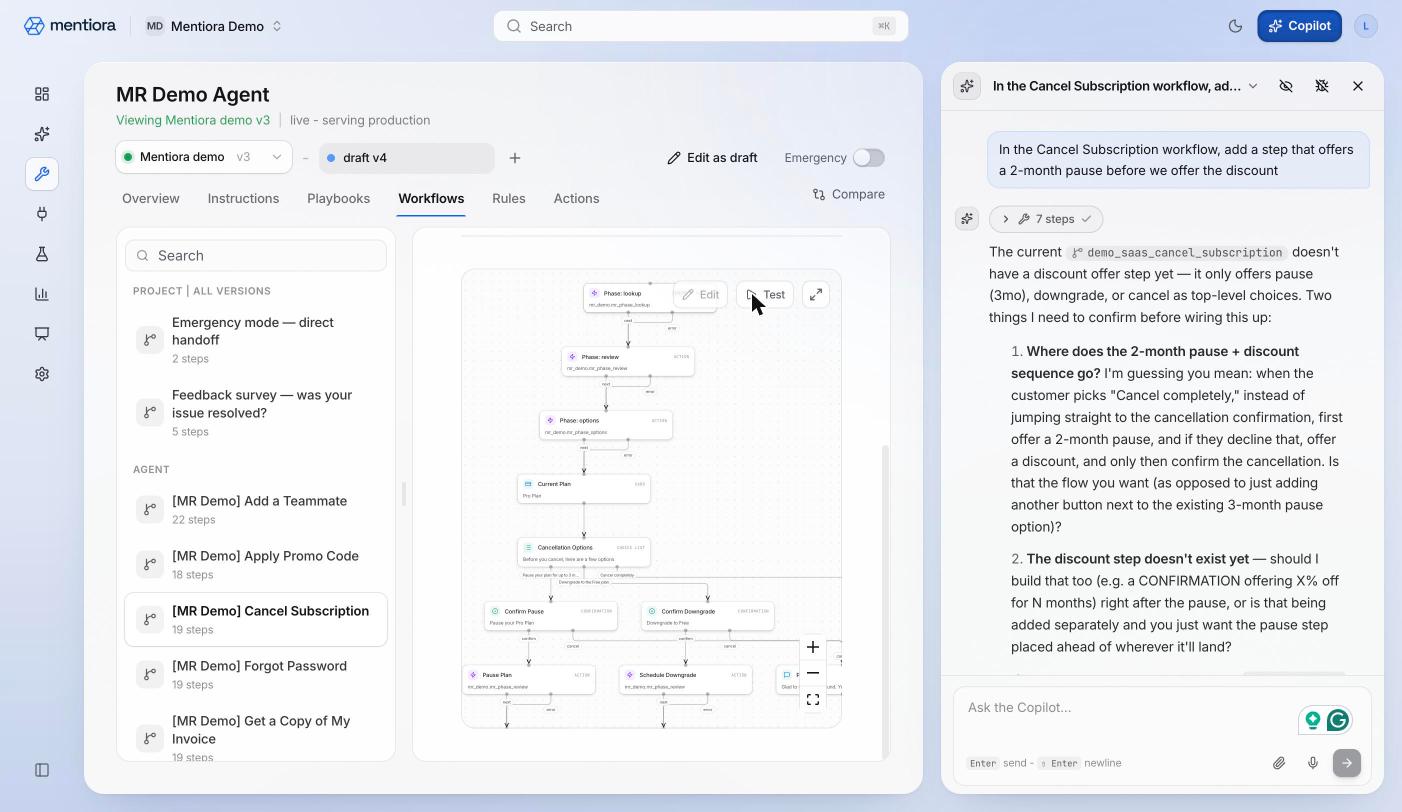This screenshot has width=1402, height=812.
Task: Open the flask testing icon in sidebar
Action: click(42, 254)
